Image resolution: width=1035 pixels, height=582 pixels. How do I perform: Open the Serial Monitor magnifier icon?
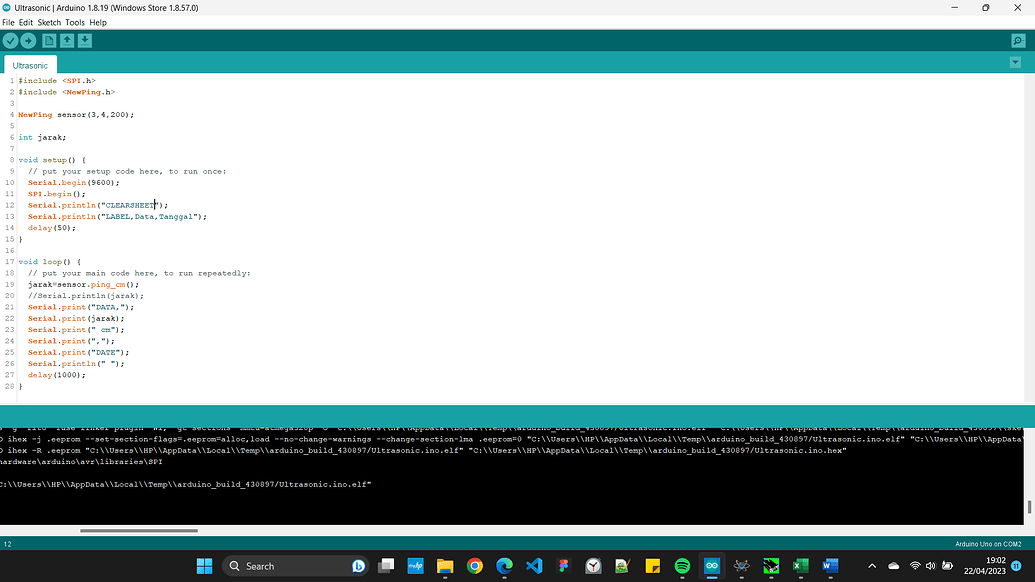(x=1018, y=41)
